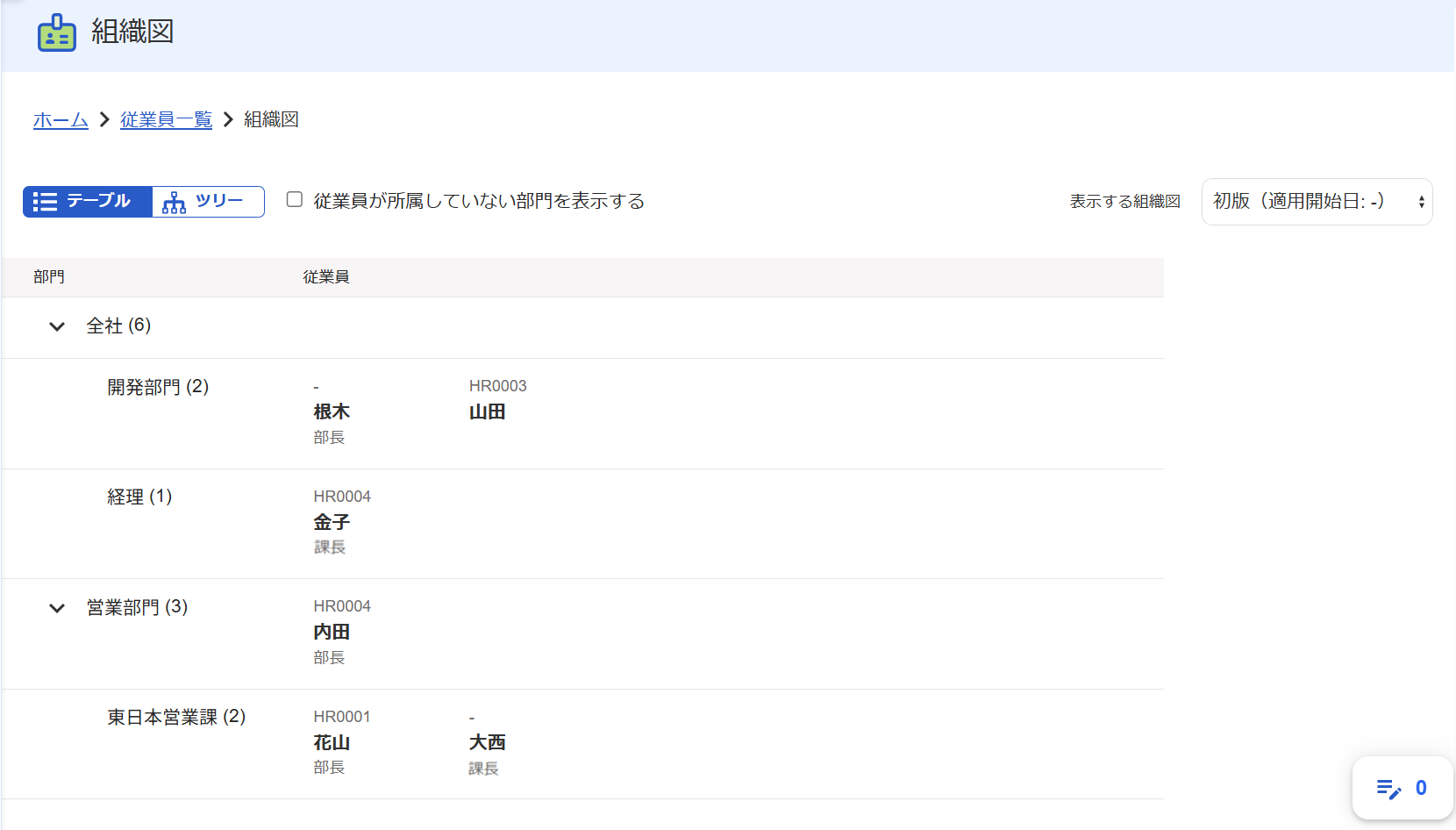The height and width of the screenshot is (830, 1456).
Task: Click the 営業部門 (3) department label
Action: coord(137,607)
